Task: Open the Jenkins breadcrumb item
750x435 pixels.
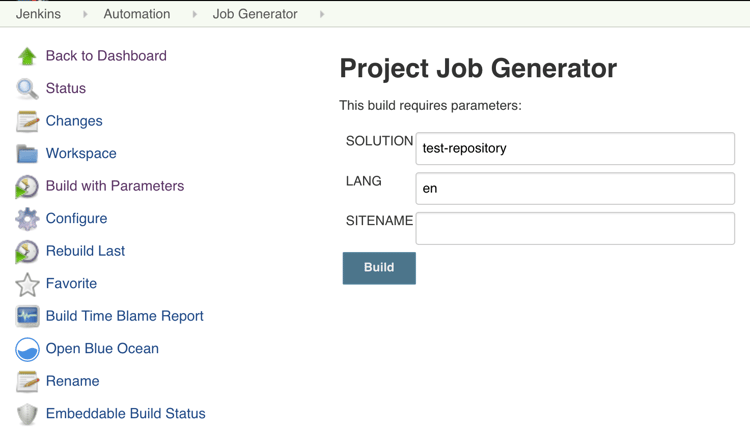Action: (38, 14)
